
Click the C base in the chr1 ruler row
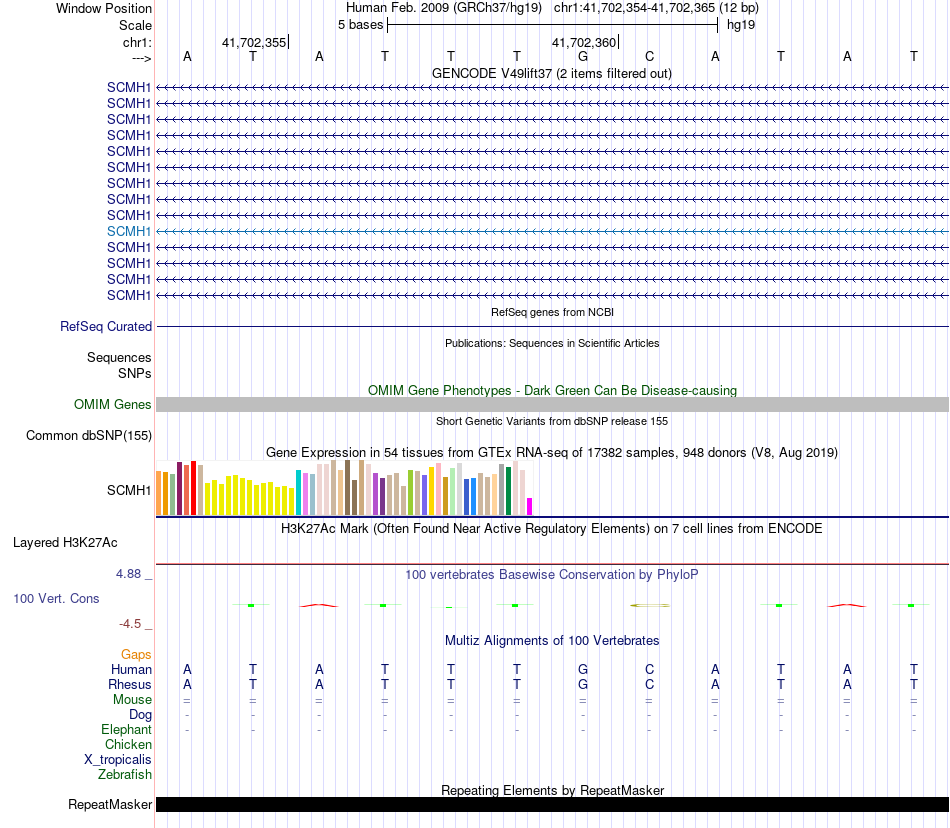649,56
